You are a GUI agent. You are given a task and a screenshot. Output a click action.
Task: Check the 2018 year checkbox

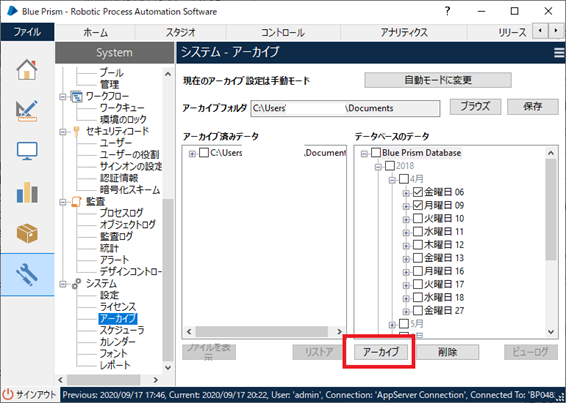coord(390,166)
